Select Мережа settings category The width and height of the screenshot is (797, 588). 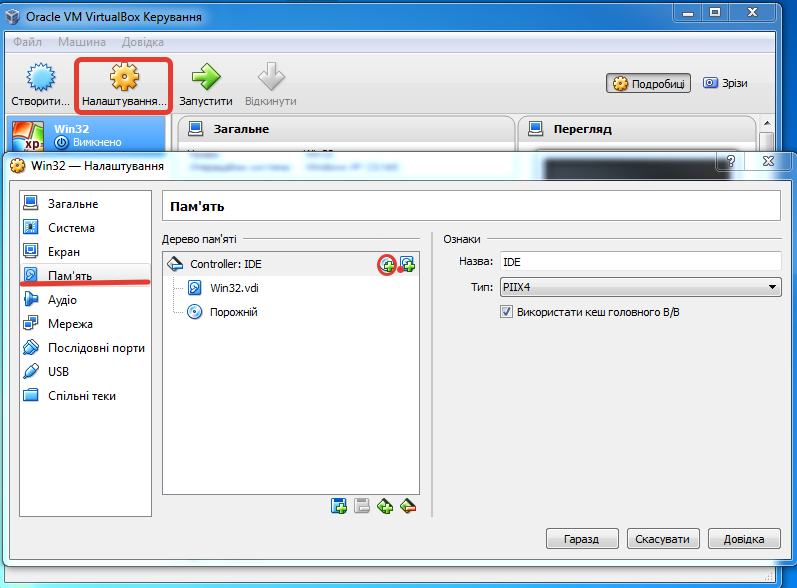pos(85,324)
